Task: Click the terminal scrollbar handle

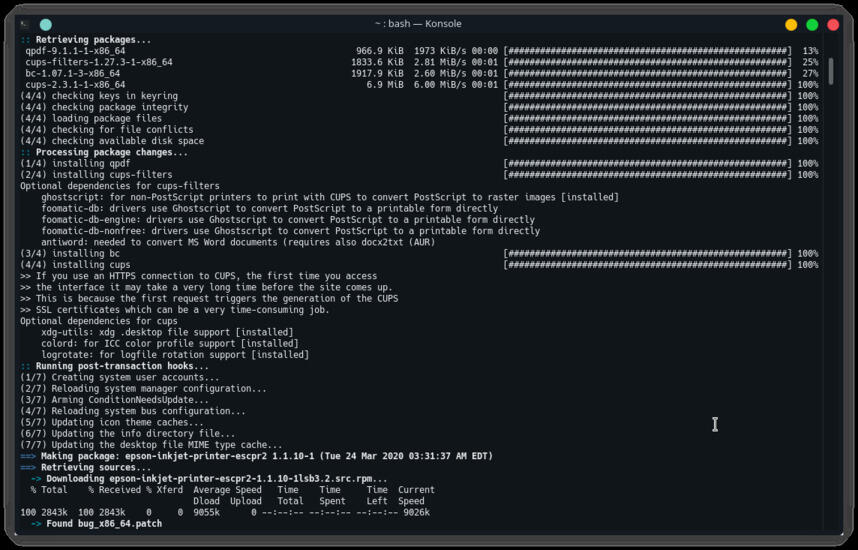Action: click(x=831, y=72)
